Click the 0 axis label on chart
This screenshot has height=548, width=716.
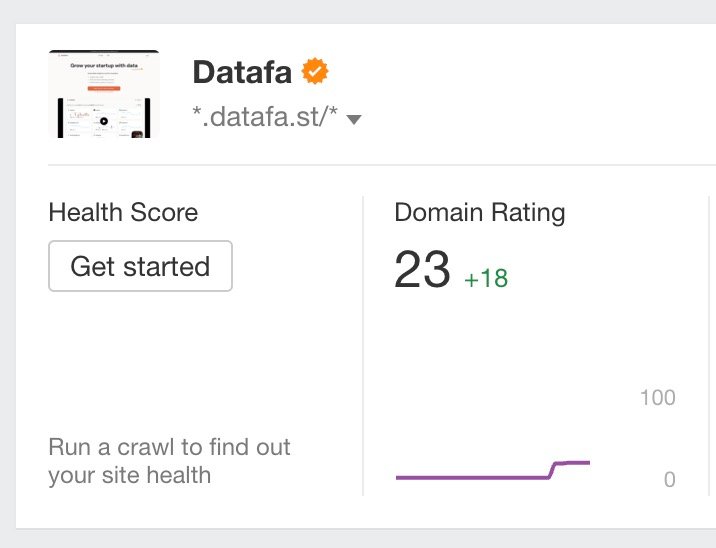(x=669, y=479)
